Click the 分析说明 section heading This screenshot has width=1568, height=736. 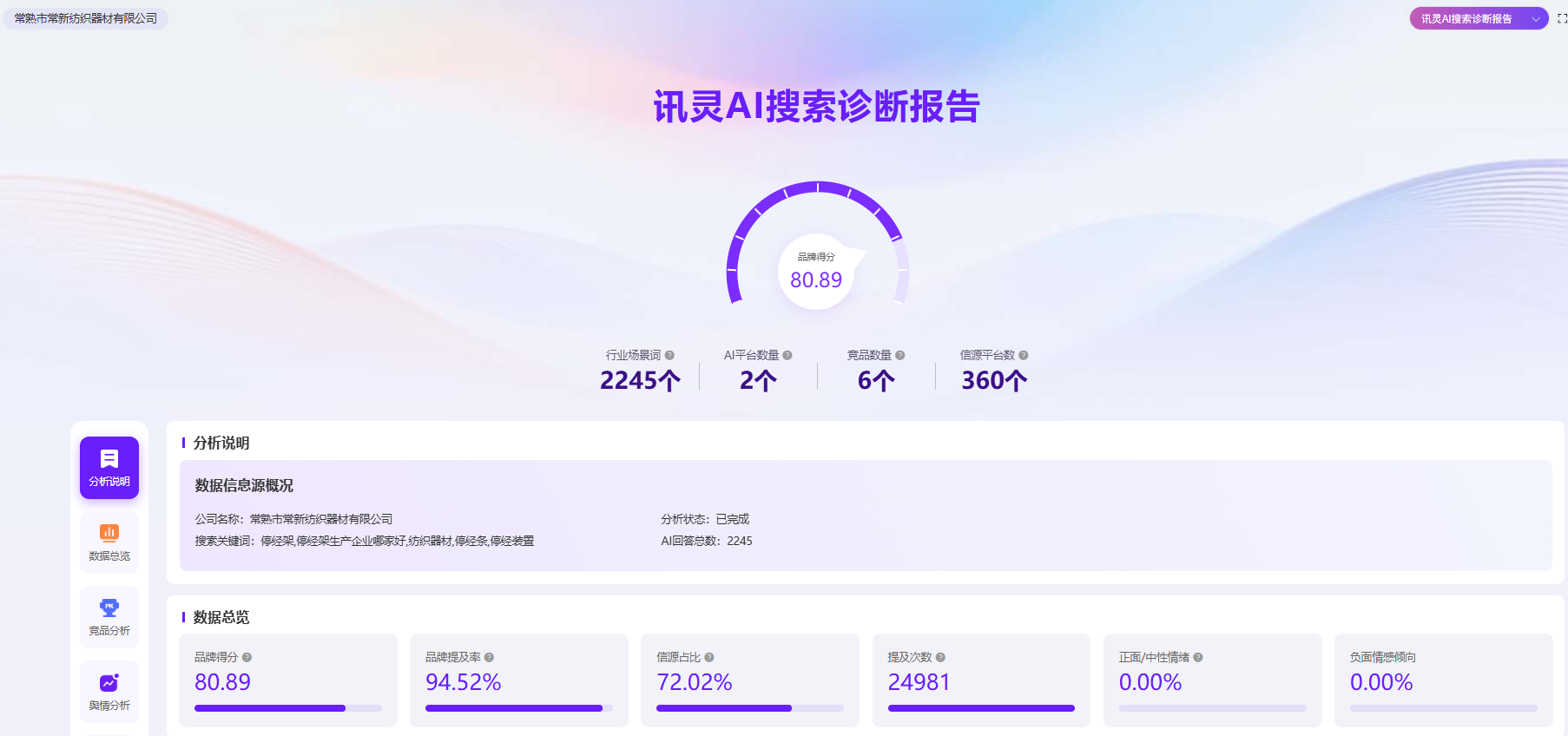[221, 443]
